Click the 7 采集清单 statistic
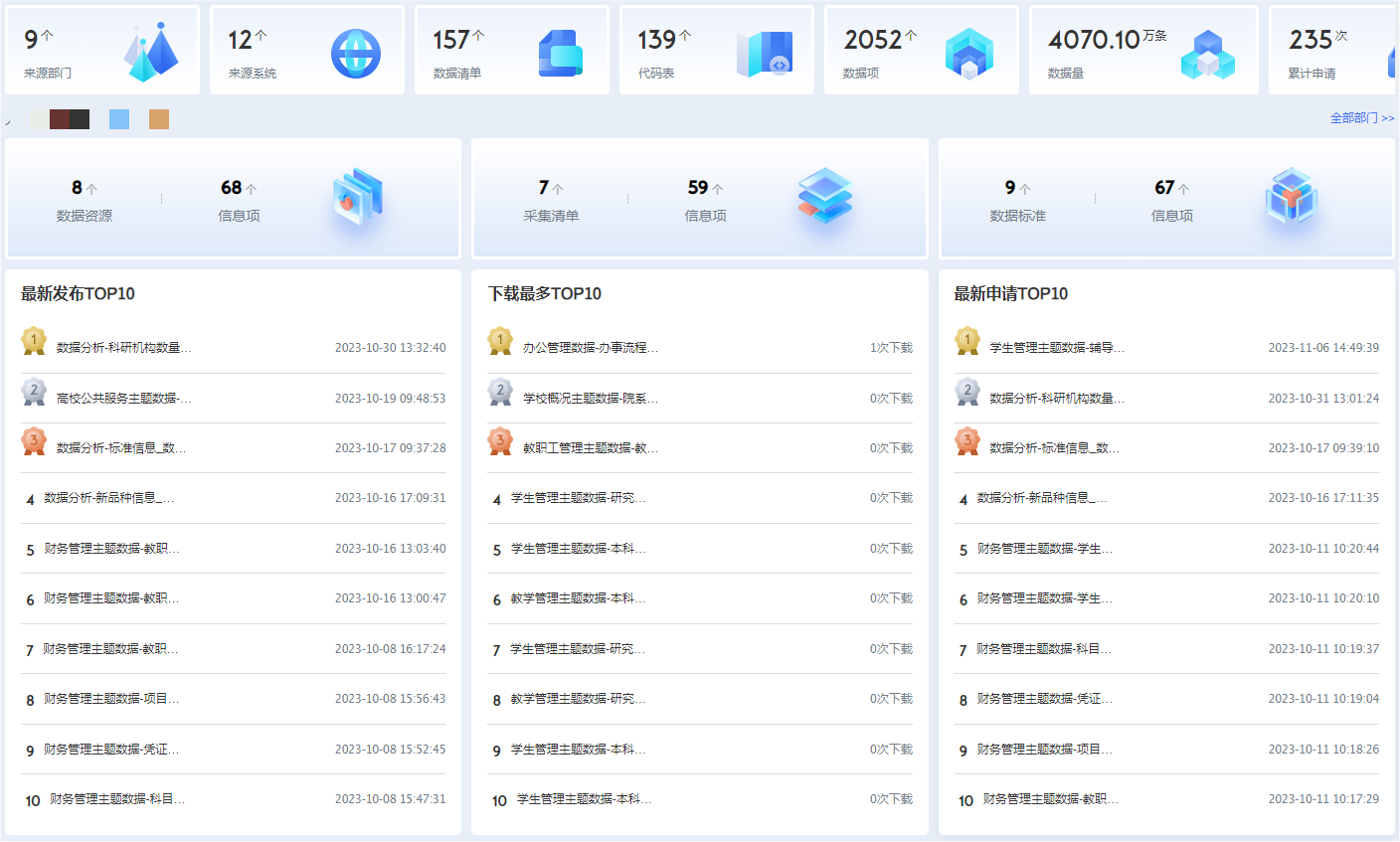This screenshot has height=842, width=1400. point(551,199)
